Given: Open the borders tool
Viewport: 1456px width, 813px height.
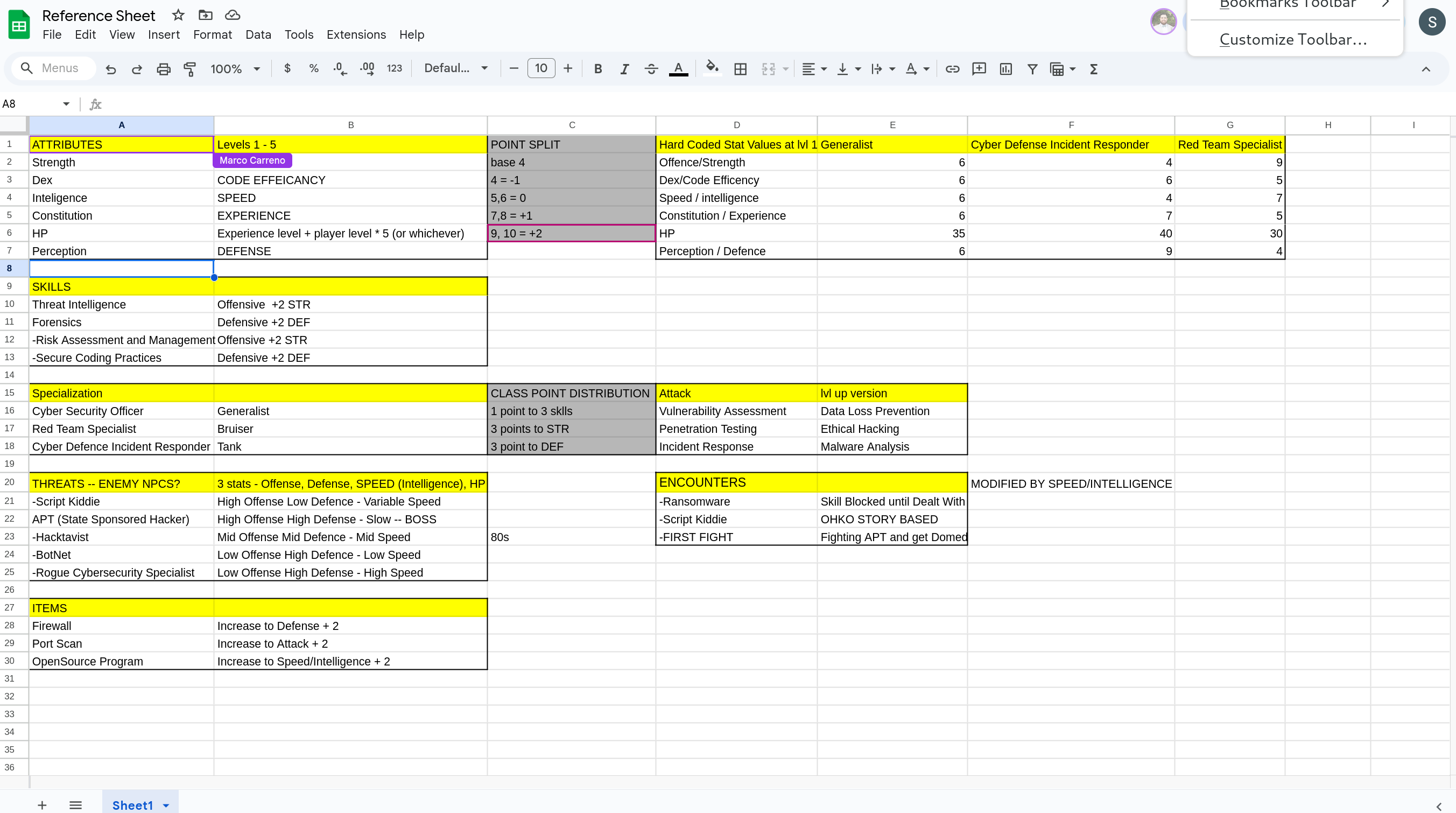Looking at the screenshot, I should [740, 69].
